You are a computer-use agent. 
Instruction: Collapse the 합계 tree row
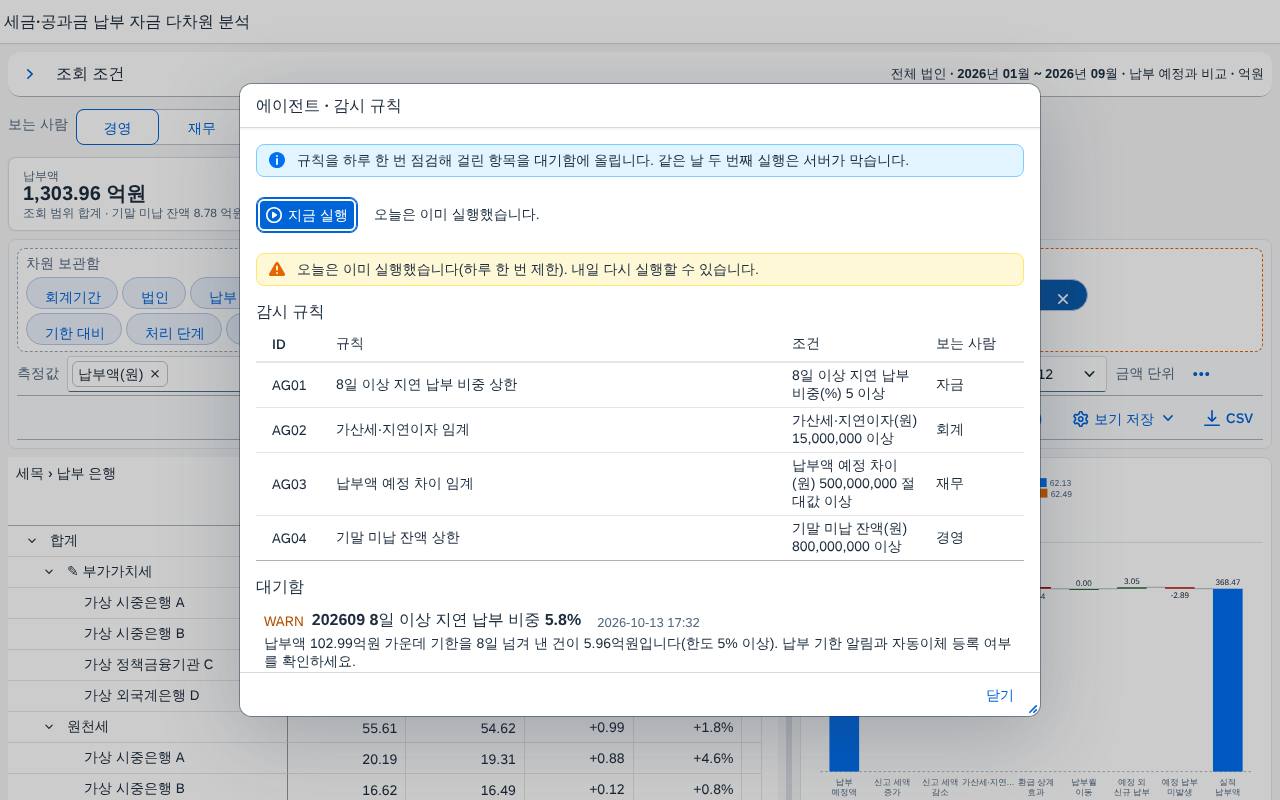(31, 541)
